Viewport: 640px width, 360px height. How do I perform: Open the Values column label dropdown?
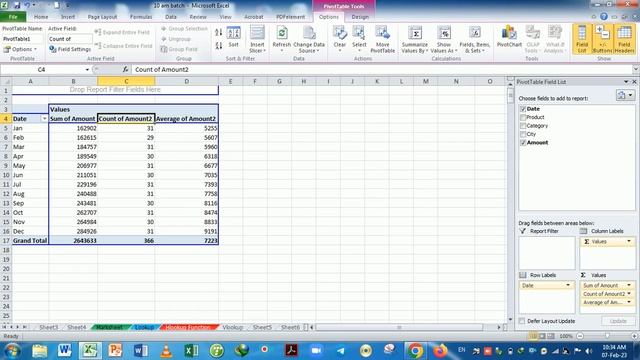pyautogui.click(x=629, y=242)
